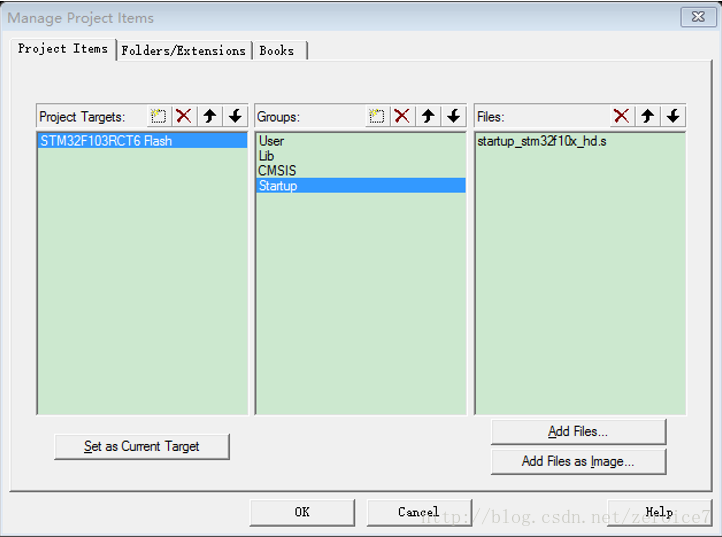Screen dimensions: 722x537
Task: Move file down in list
Action: pyautogui.click(x=673, y=116)
